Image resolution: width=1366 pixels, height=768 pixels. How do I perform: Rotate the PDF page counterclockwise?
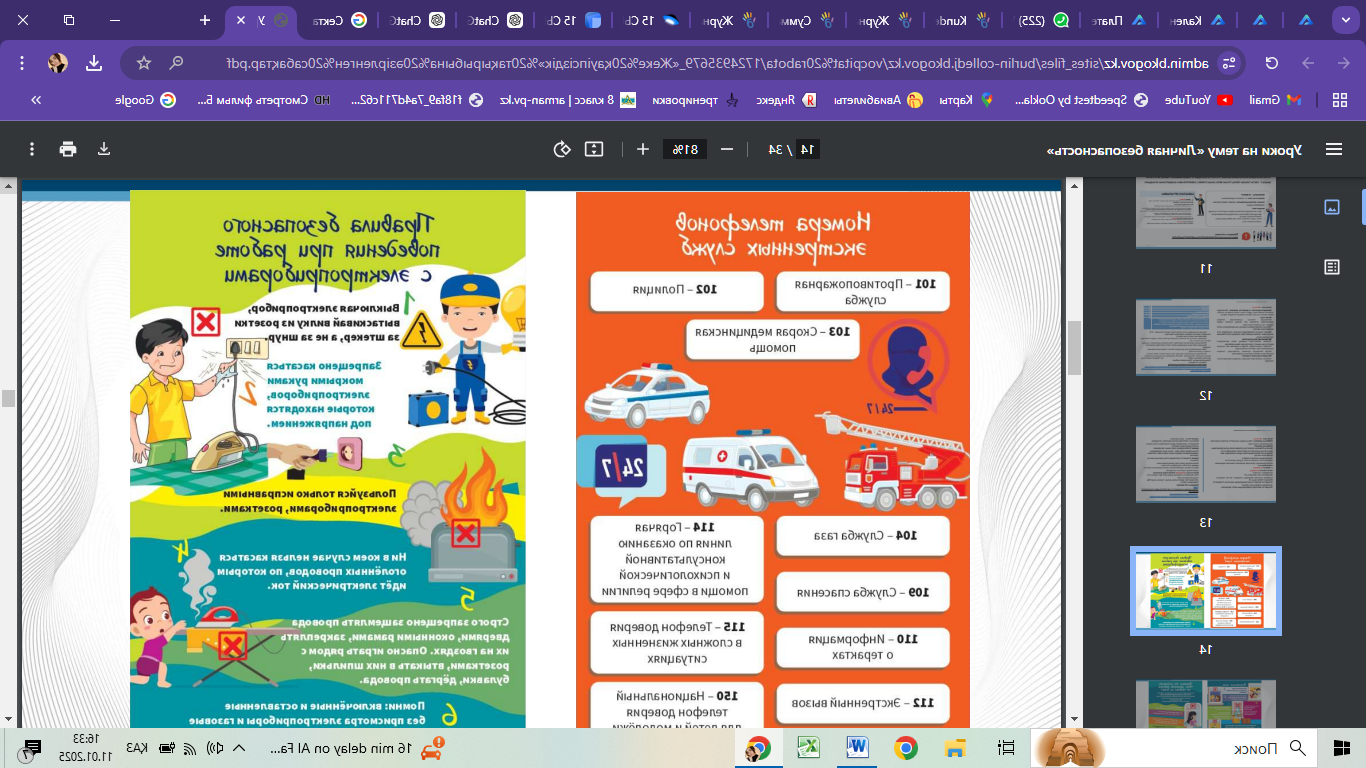562,149
